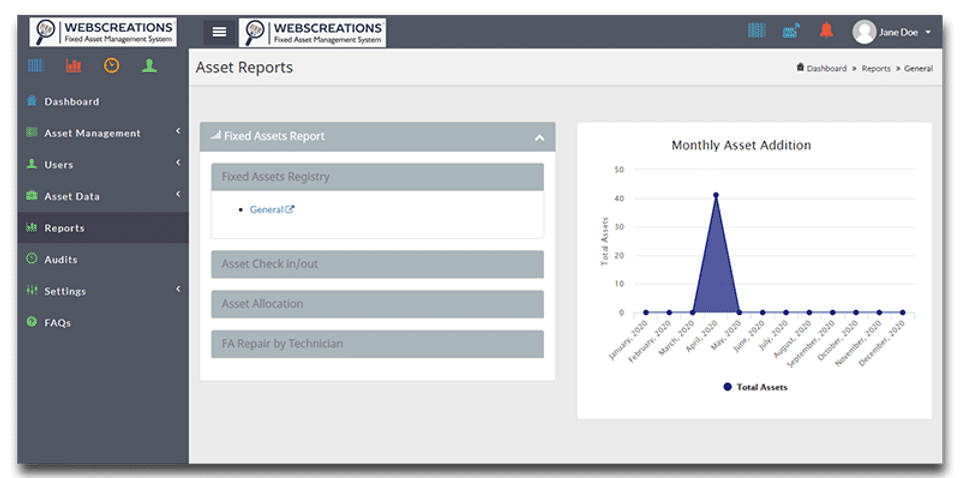
Task: Click the FAQs question mark icon
Action: 32,322
